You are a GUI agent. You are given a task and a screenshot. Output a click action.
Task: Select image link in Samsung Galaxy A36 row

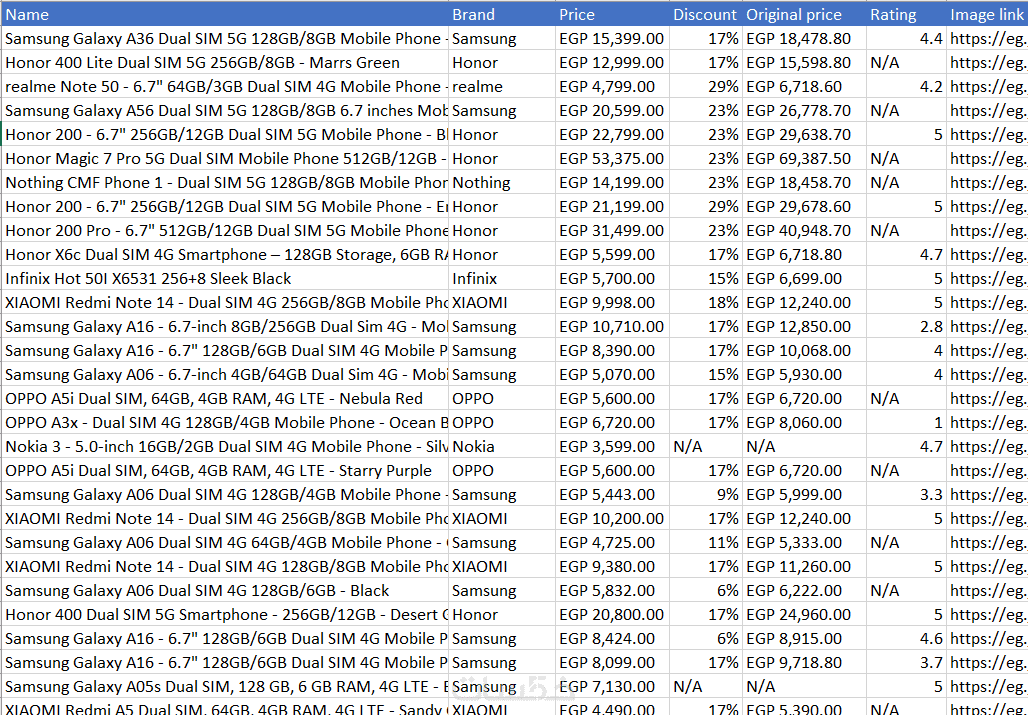coord(987,39)
